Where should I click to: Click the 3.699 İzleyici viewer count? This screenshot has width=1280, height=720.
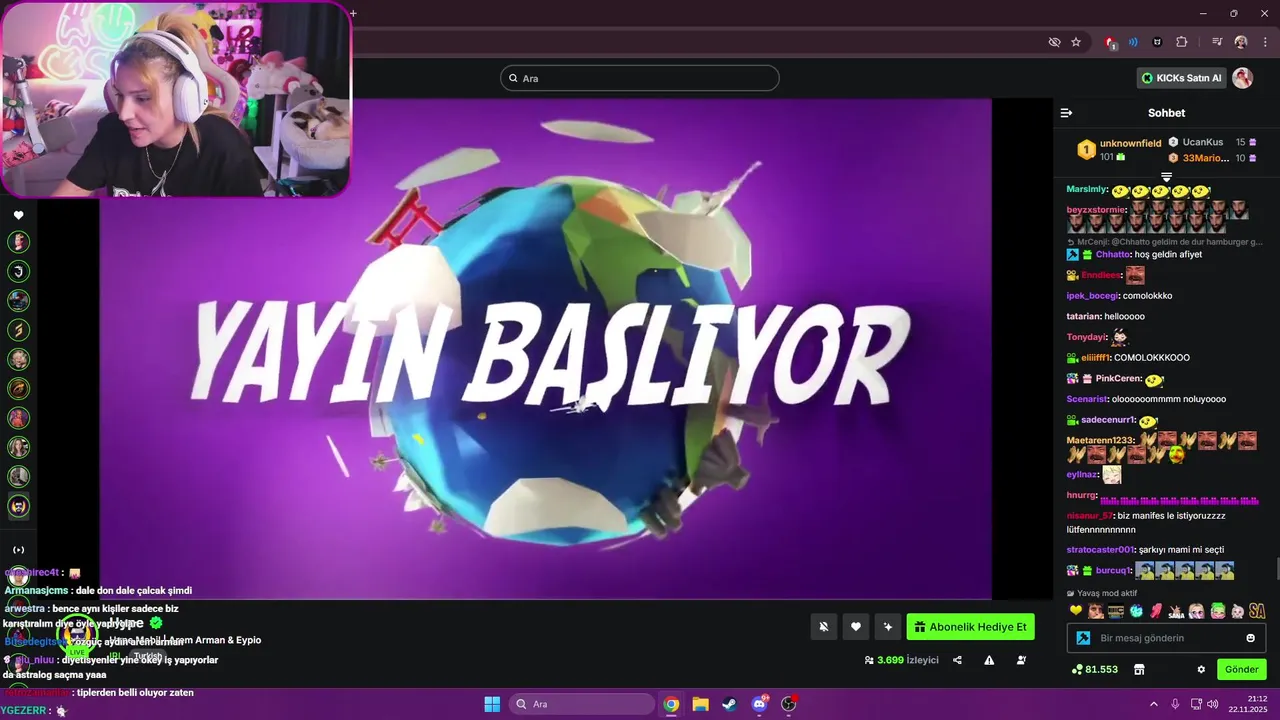coord(901,660)
